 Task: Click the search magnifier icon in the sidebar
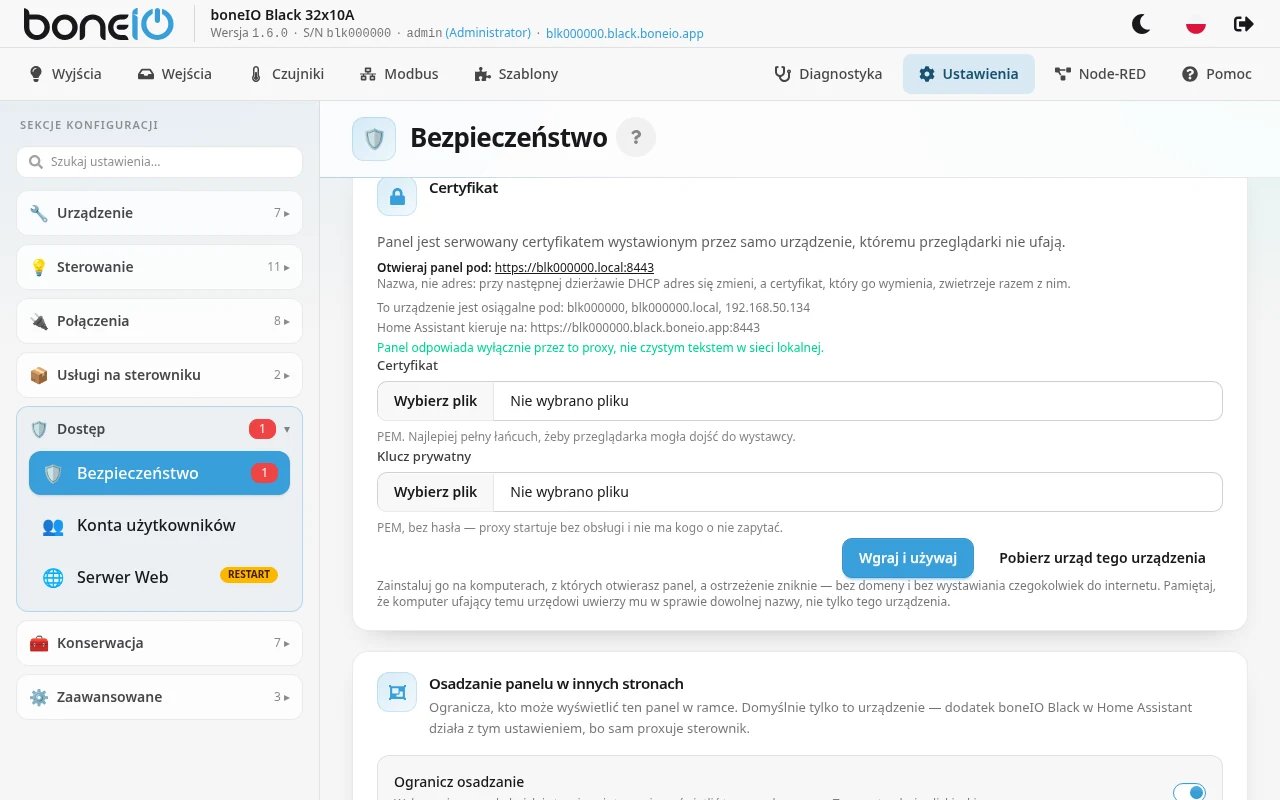pos(36,162)
